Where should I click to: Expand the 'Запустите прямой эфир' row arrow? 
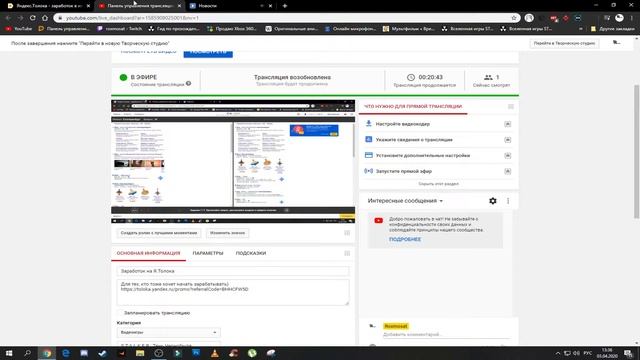pyautogui.click(x=507, y=171)
